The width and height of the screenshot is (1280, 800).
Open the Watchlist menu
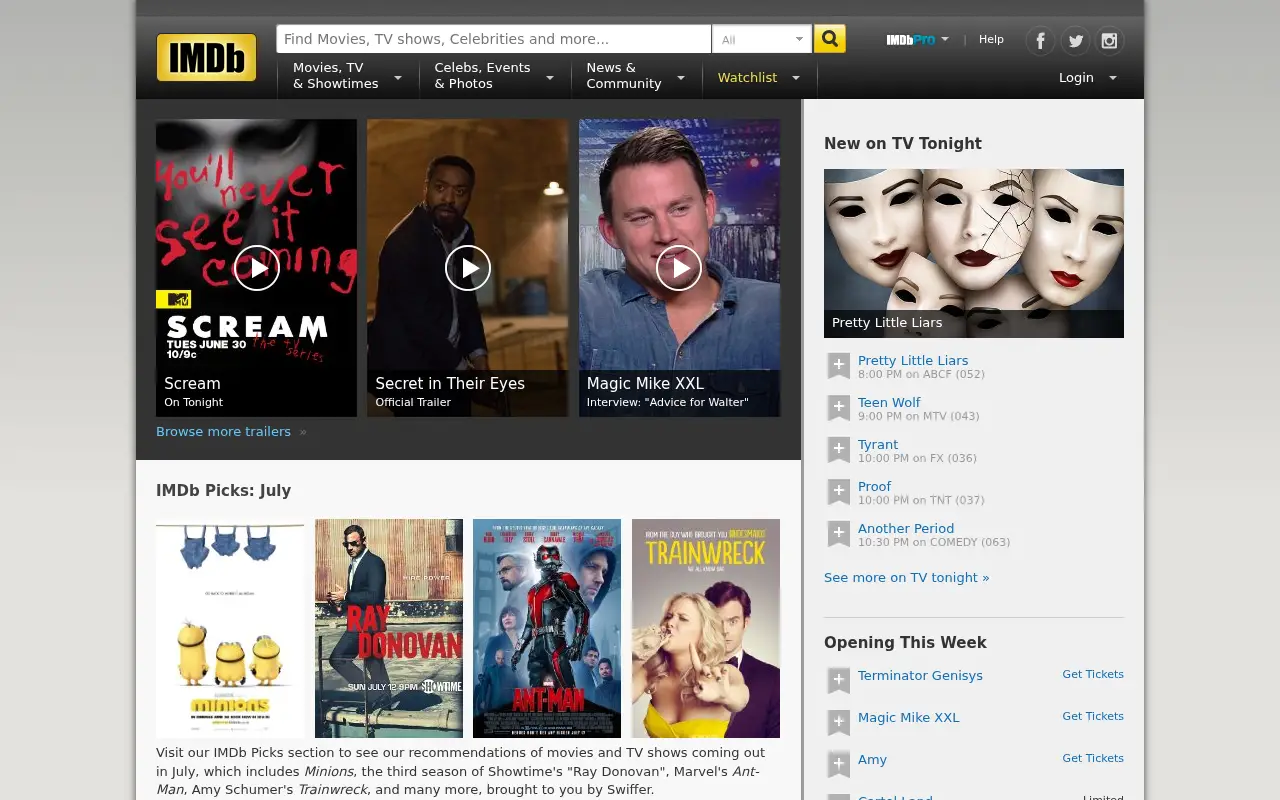point(759,77)
